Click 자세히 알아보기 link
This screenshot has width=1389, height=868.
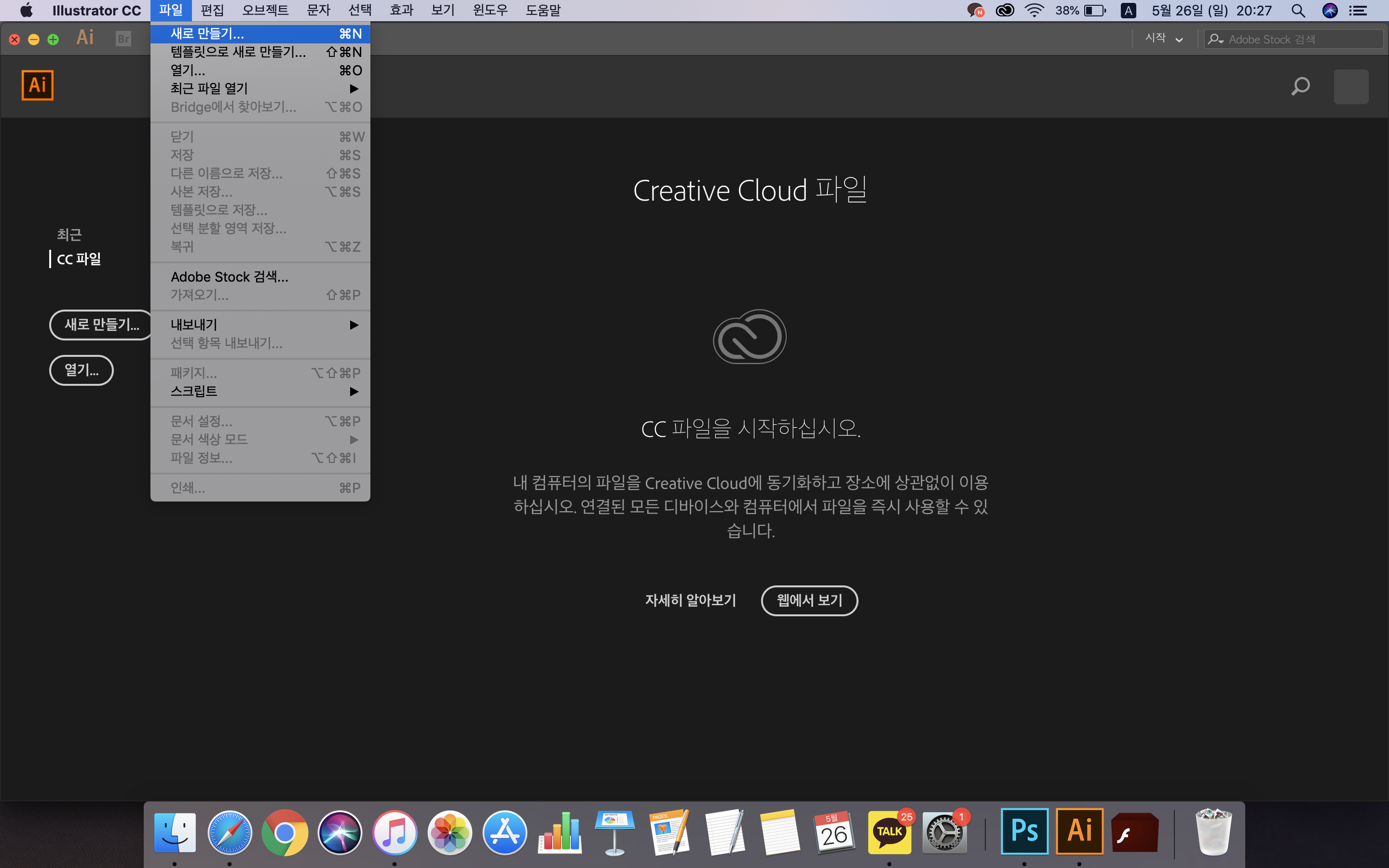click(x=691, y=600)
